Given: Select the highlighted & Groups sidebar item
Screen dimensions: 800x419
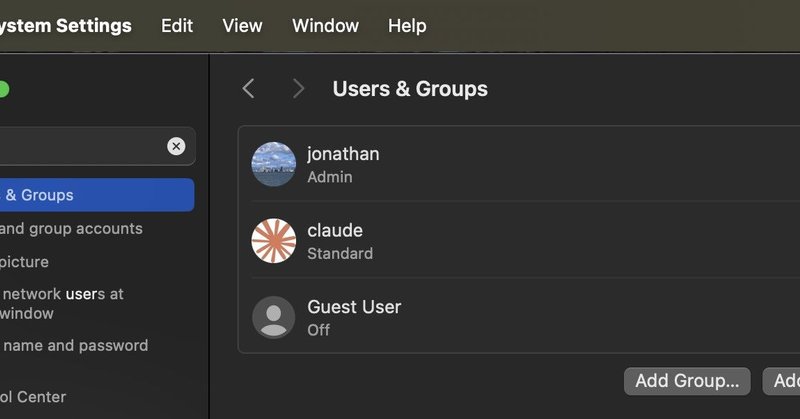Looking at the screenshot, I should point(97,195).
